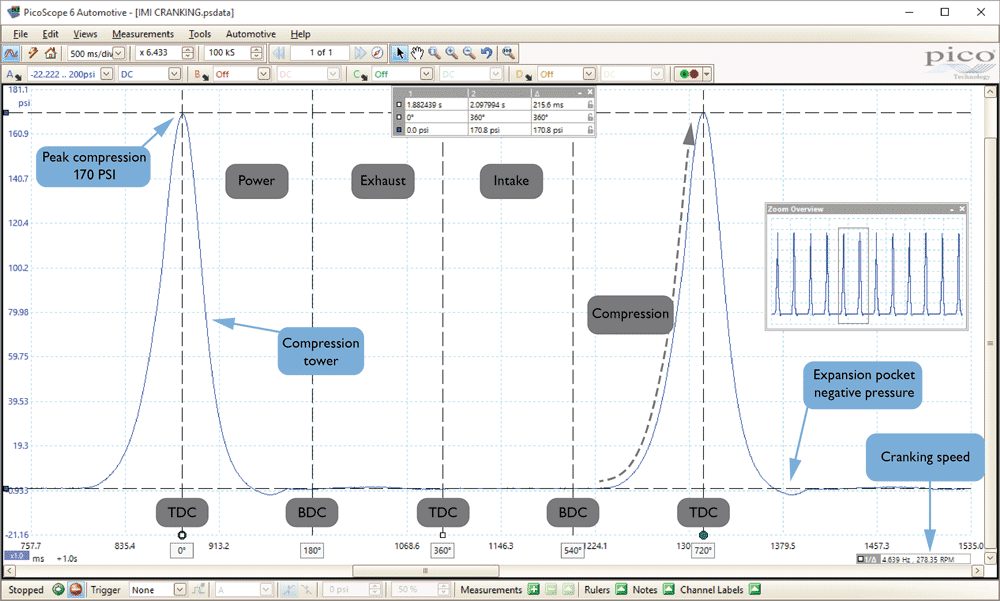The height and width of the screenshot is (601, 1000).
Task: Adjust the 100 kS samples stepper
Action: point(256,53)
